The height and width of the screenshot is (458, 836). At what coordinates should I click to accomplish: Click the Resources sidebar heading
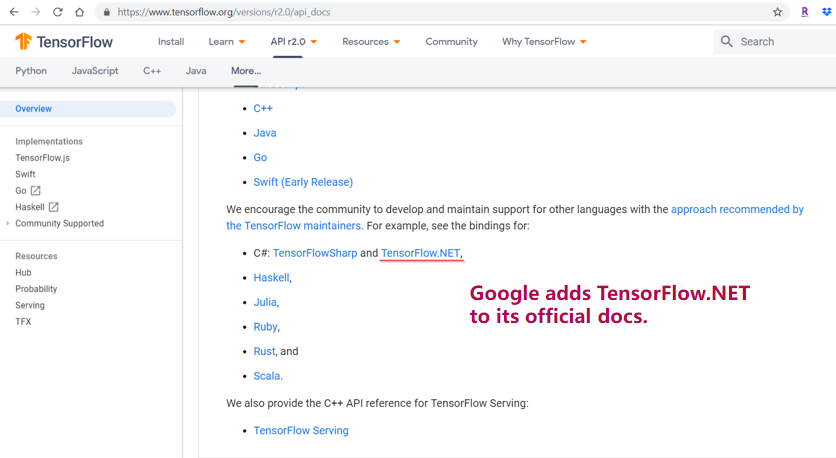coord(36,256)
